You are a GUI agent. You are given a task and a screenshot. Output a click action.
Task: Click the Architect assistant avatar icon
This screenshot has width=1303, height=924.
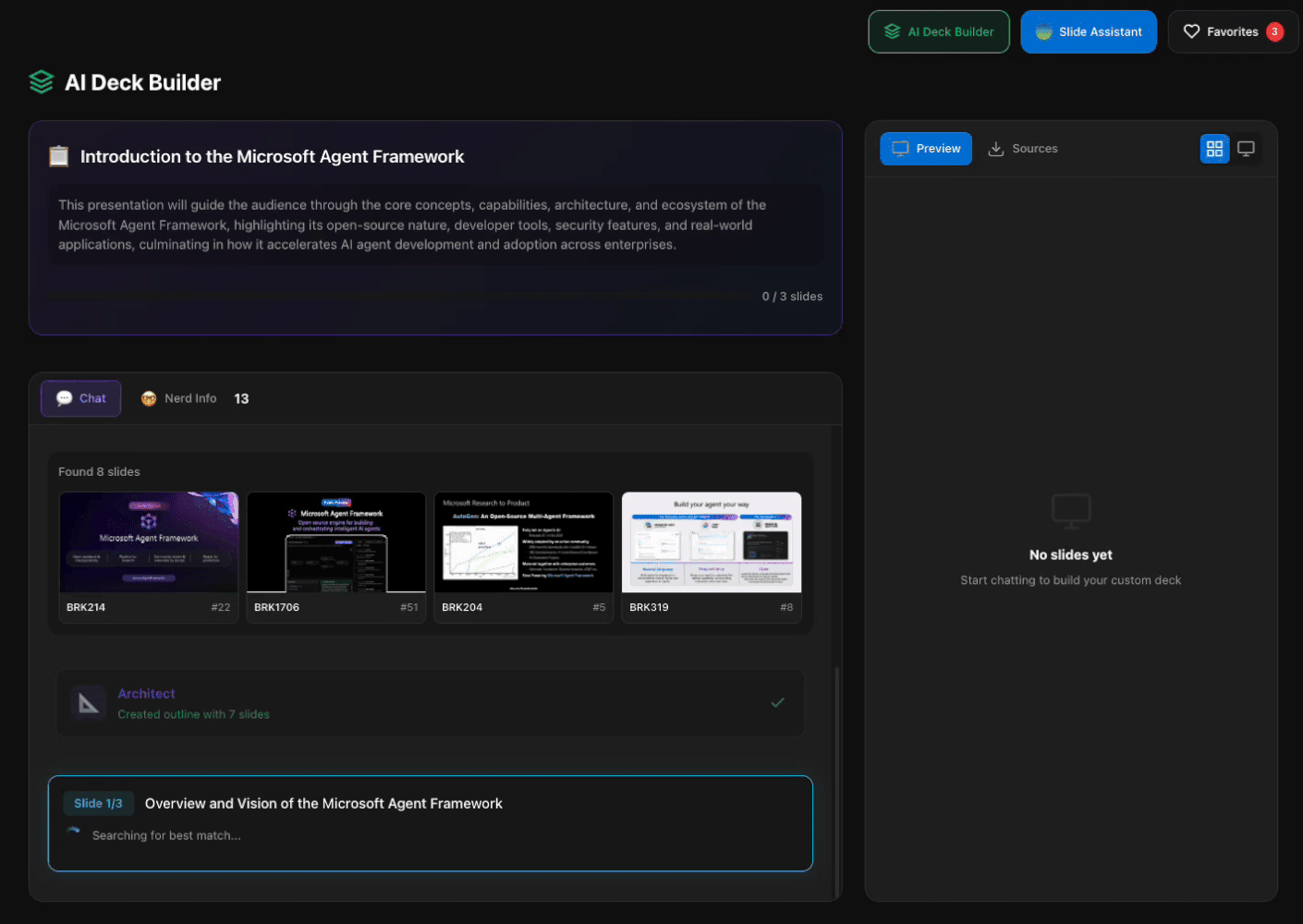tap(88, 703)
